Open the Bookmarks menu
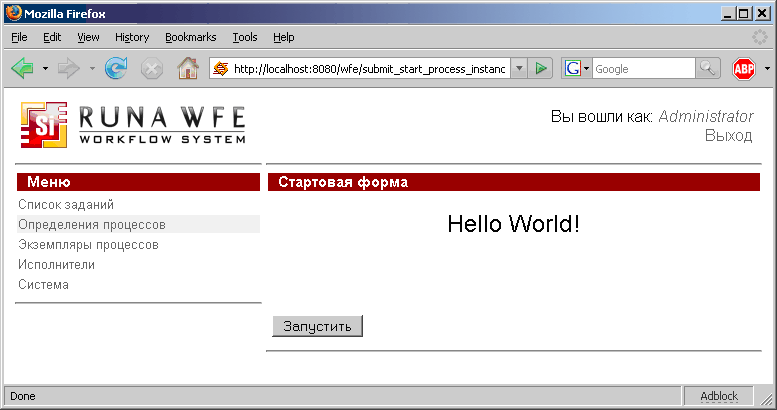Image resolution: width=777 pixels, height=410 pixels. point(191,37)
